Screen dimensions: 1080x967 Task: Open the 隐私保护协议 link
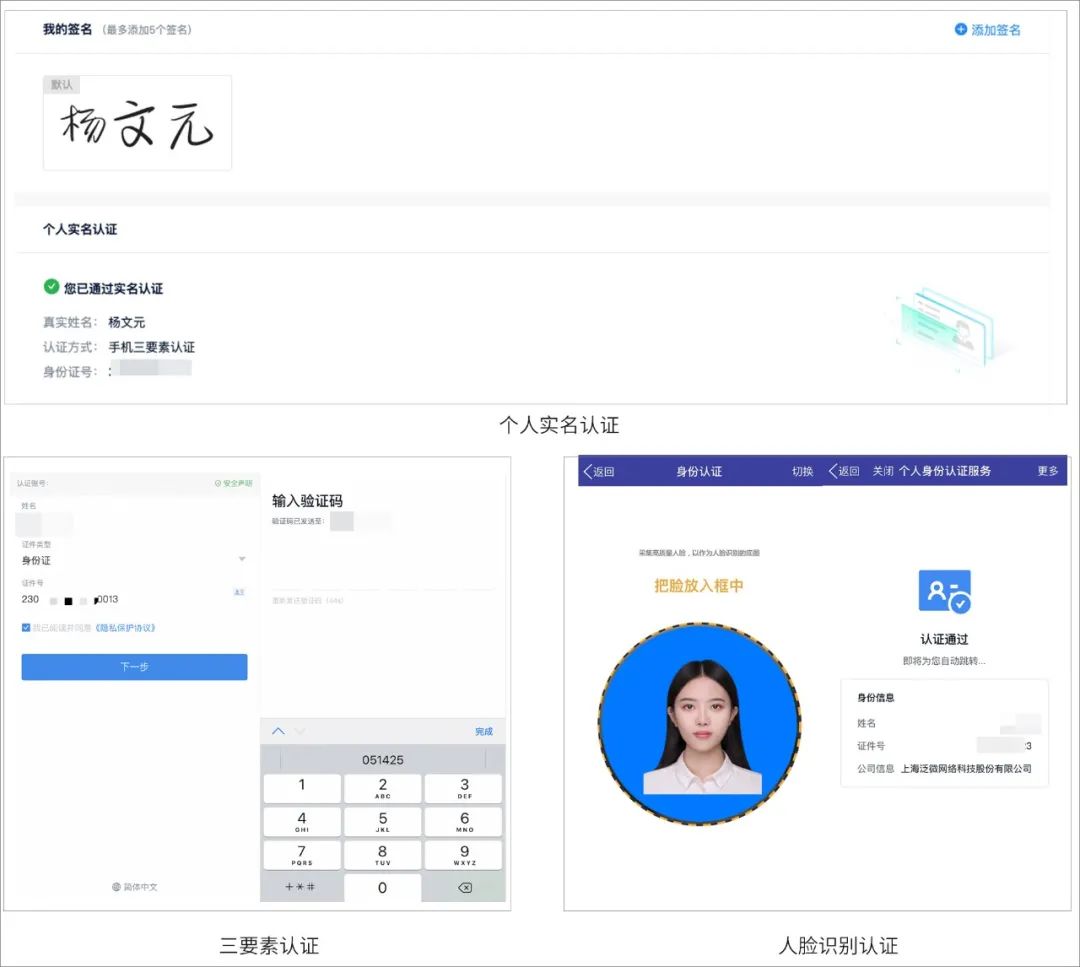tap(125, 628)
